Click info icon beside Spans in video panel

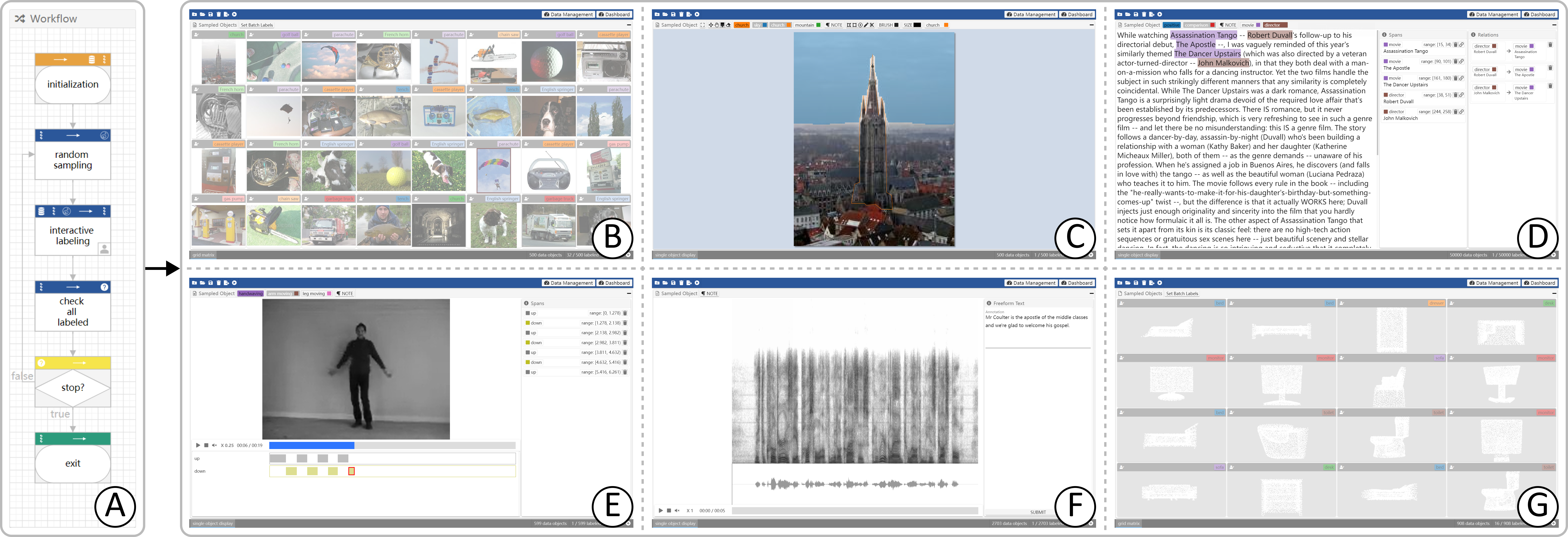[527, 303]
